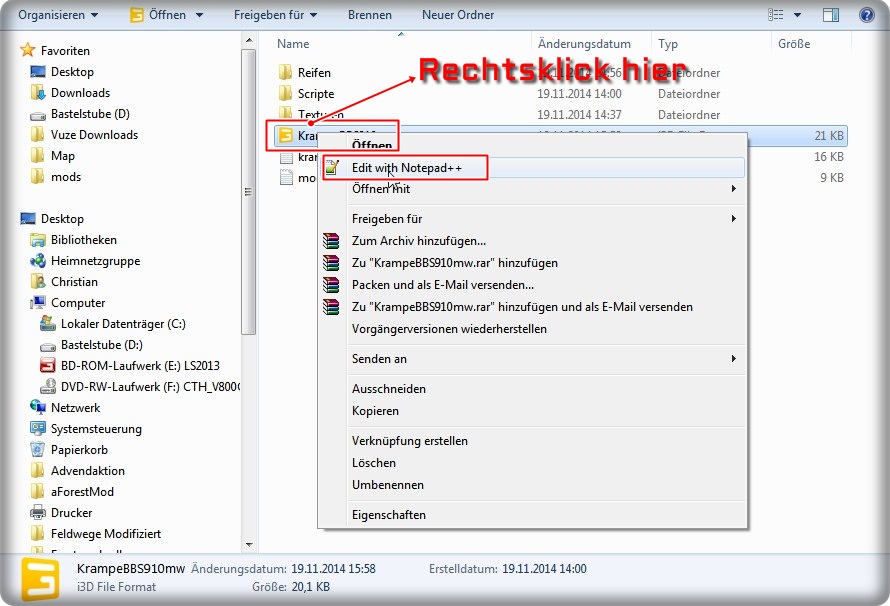Click the Systemsteuerung icon in the navigation pane
The height and width of the screenshot is (606, 890).
38,429
